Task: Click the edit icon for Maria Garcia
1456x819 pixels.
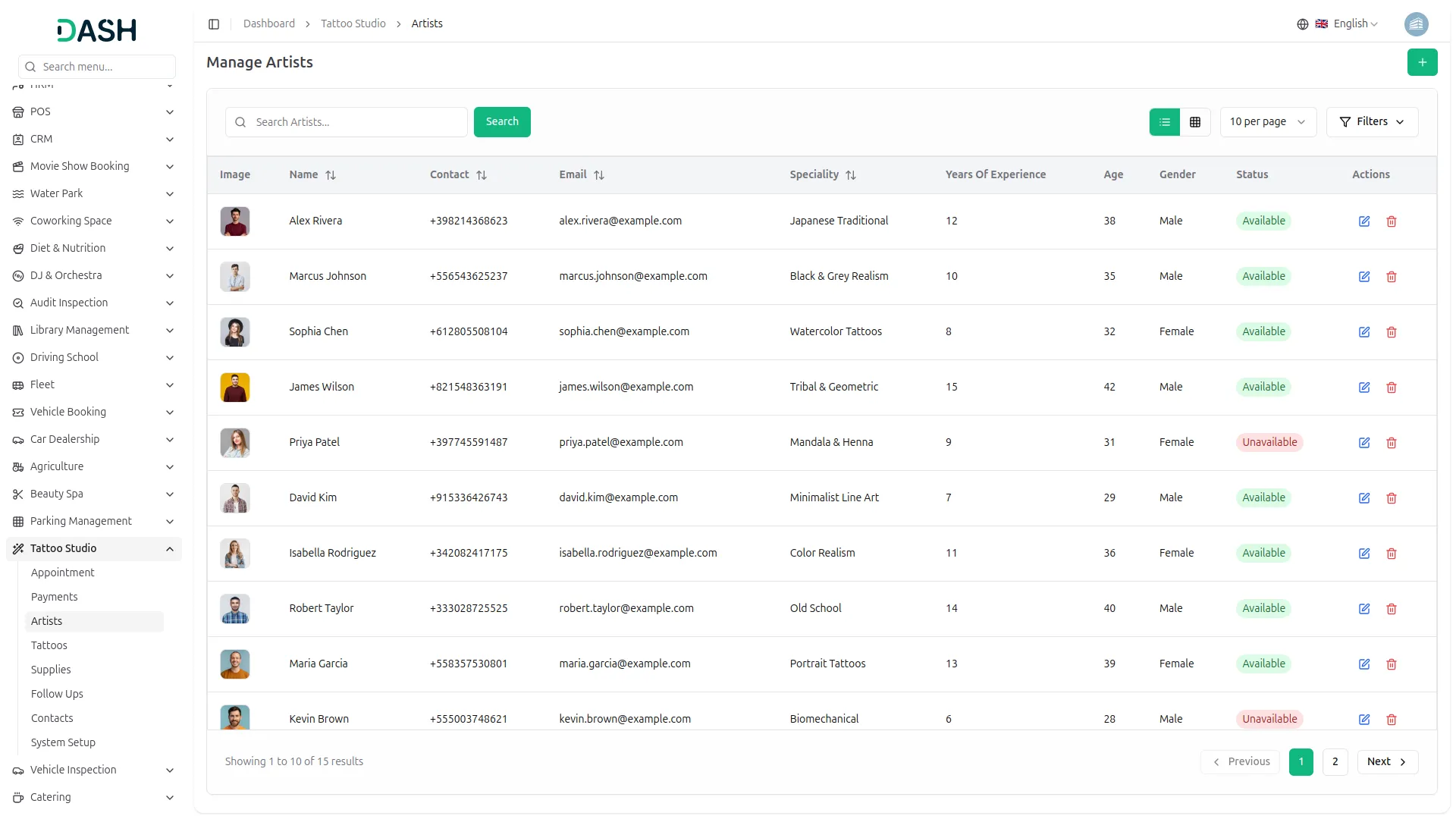Action: pos(1363,664)
